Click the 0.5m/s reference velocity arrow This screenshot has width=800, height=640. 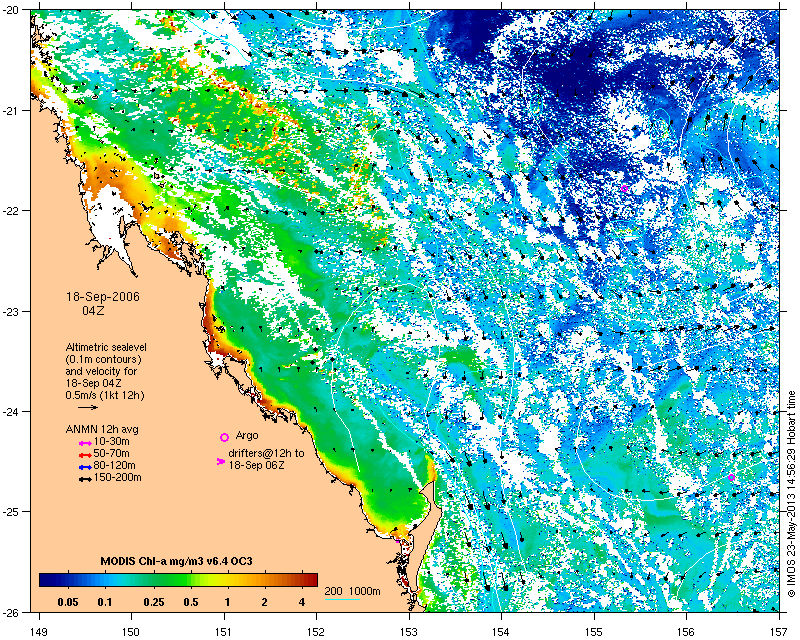point(88,407)
